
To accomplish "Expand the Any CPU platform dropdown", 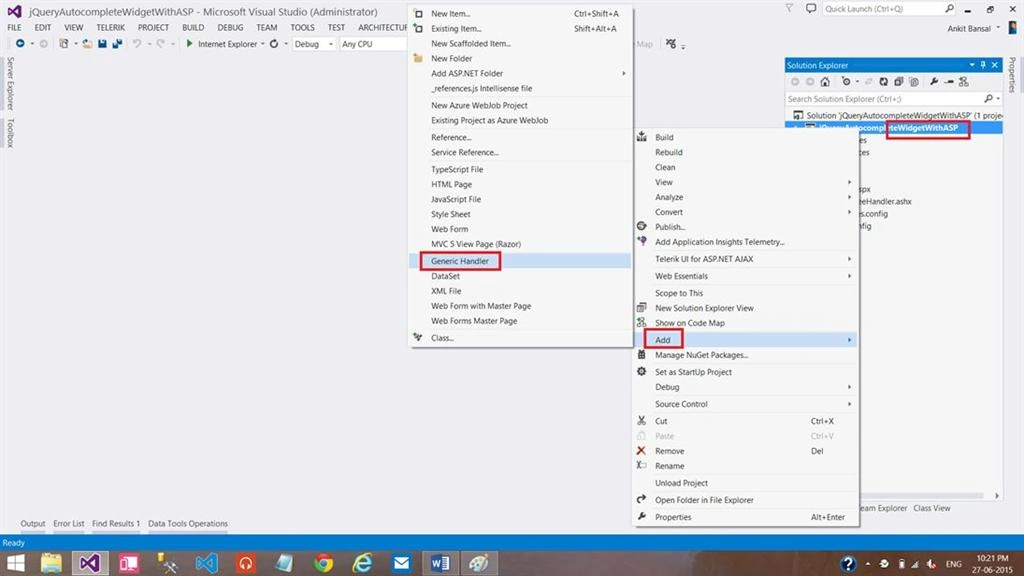I will [372, 44].
